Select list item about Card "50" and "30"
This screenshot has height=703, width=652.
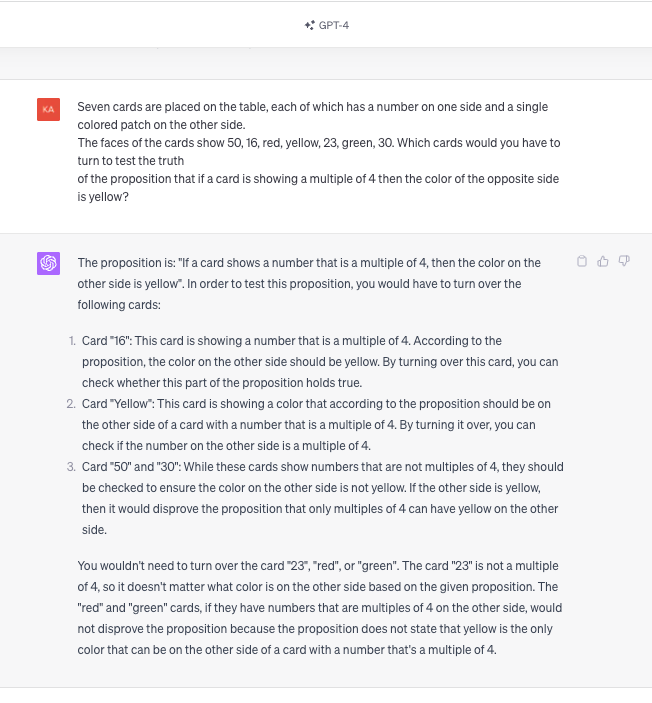coord(322,498)
